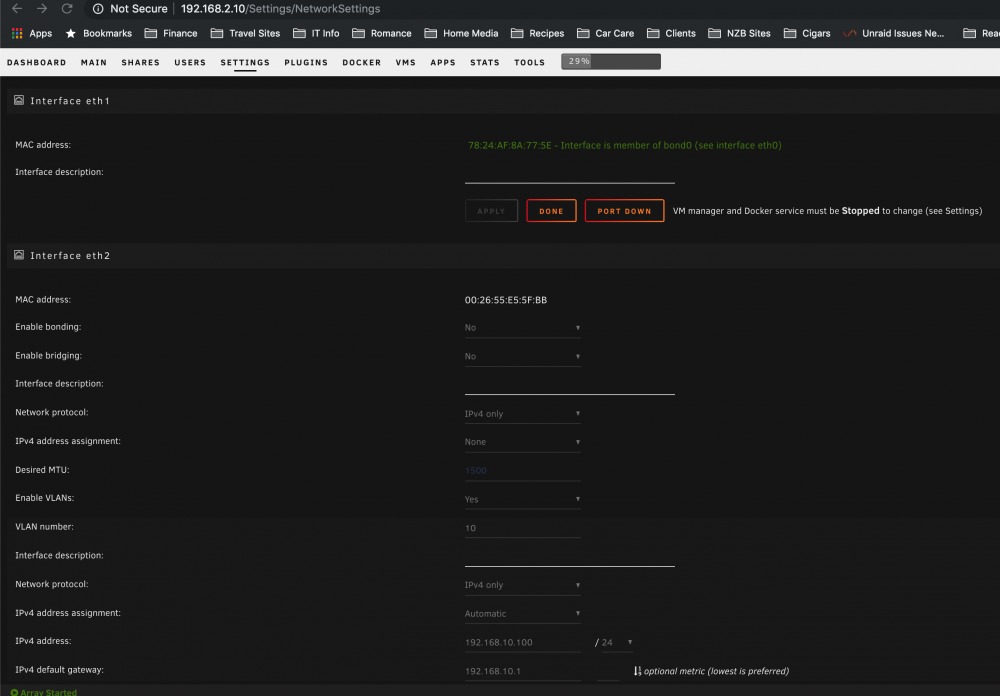Select the Settings tab
Image resolution: width=1000 pixels, height=696 pixels.
[x=245, y=63]
